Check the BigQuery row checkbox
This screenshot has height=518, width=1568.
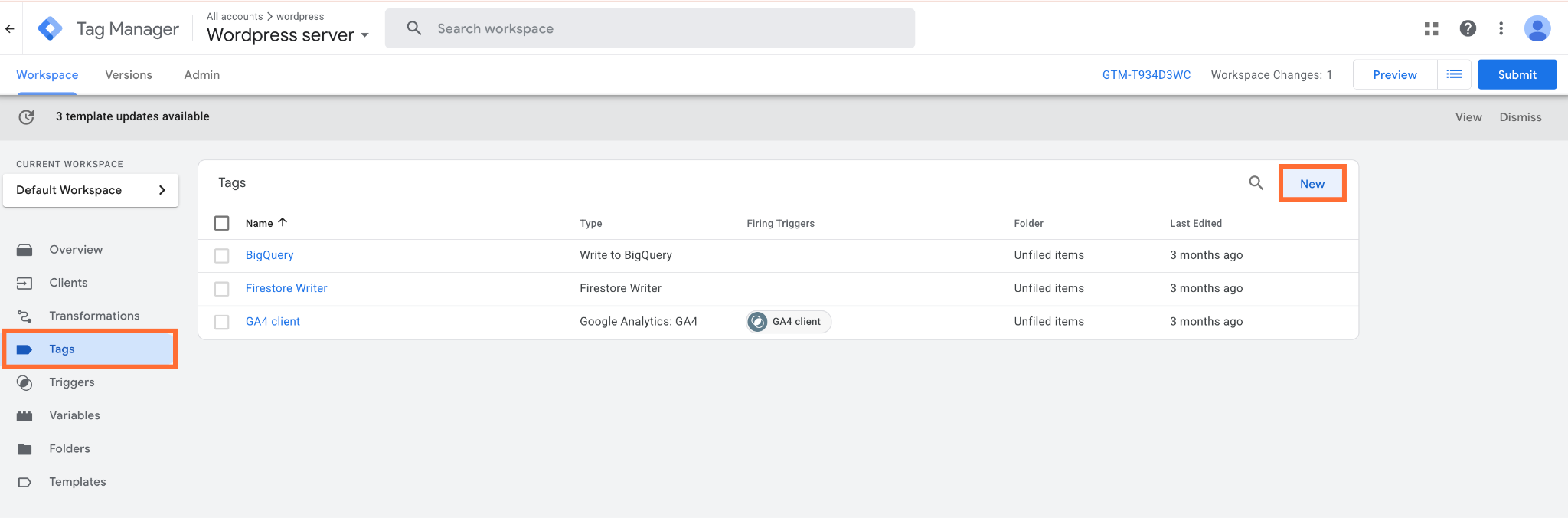click(x=222, y=256)
